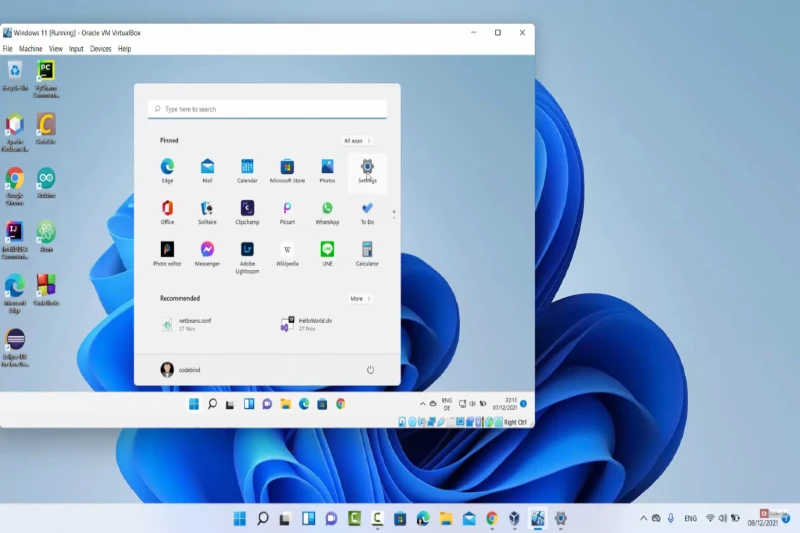Open the recommended netbeans.conf file

pyautogui.click(x=187, y=324)
